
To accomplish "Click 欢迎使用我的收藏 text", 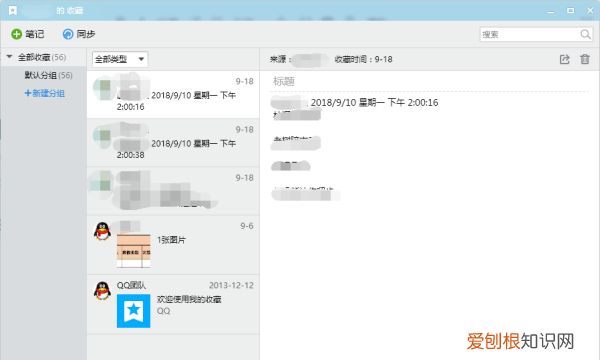I will (189, 299).
